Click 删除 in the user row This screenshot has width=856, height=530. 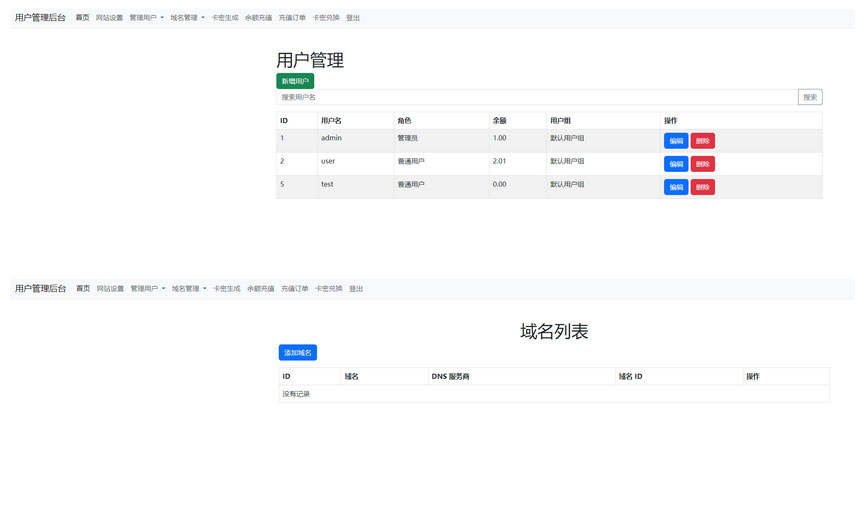(x=703, y=164)
